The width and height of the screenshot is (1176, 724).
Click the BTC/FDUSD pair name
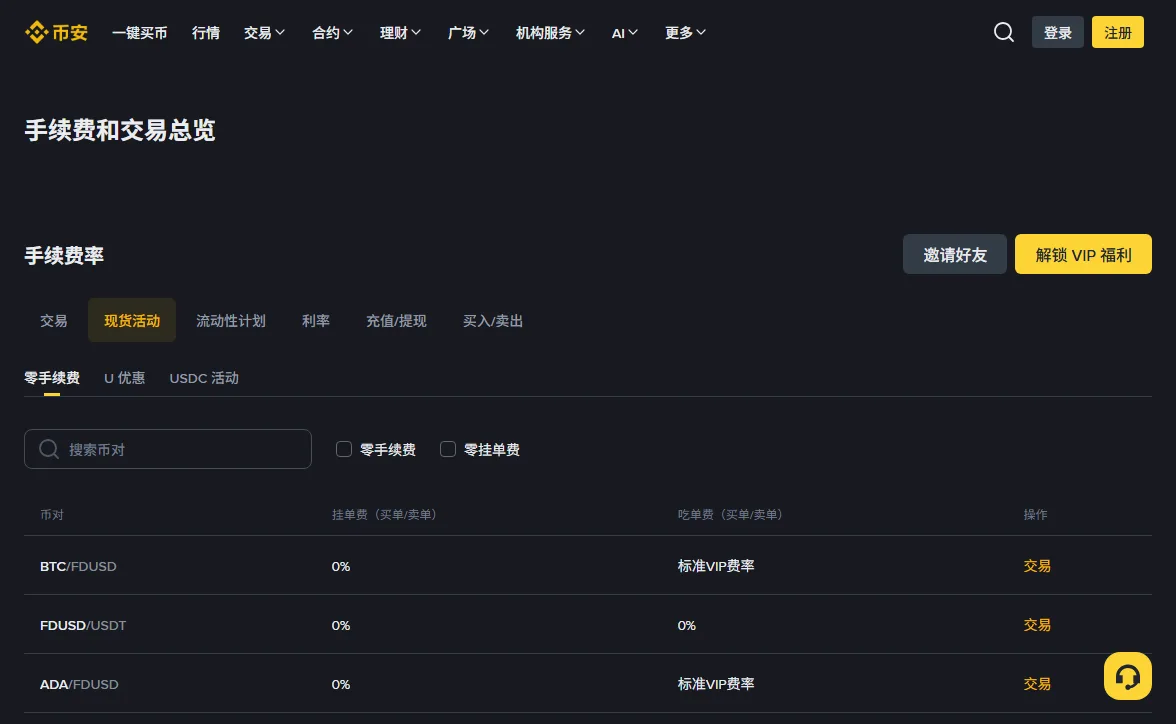tap(78, 566)
